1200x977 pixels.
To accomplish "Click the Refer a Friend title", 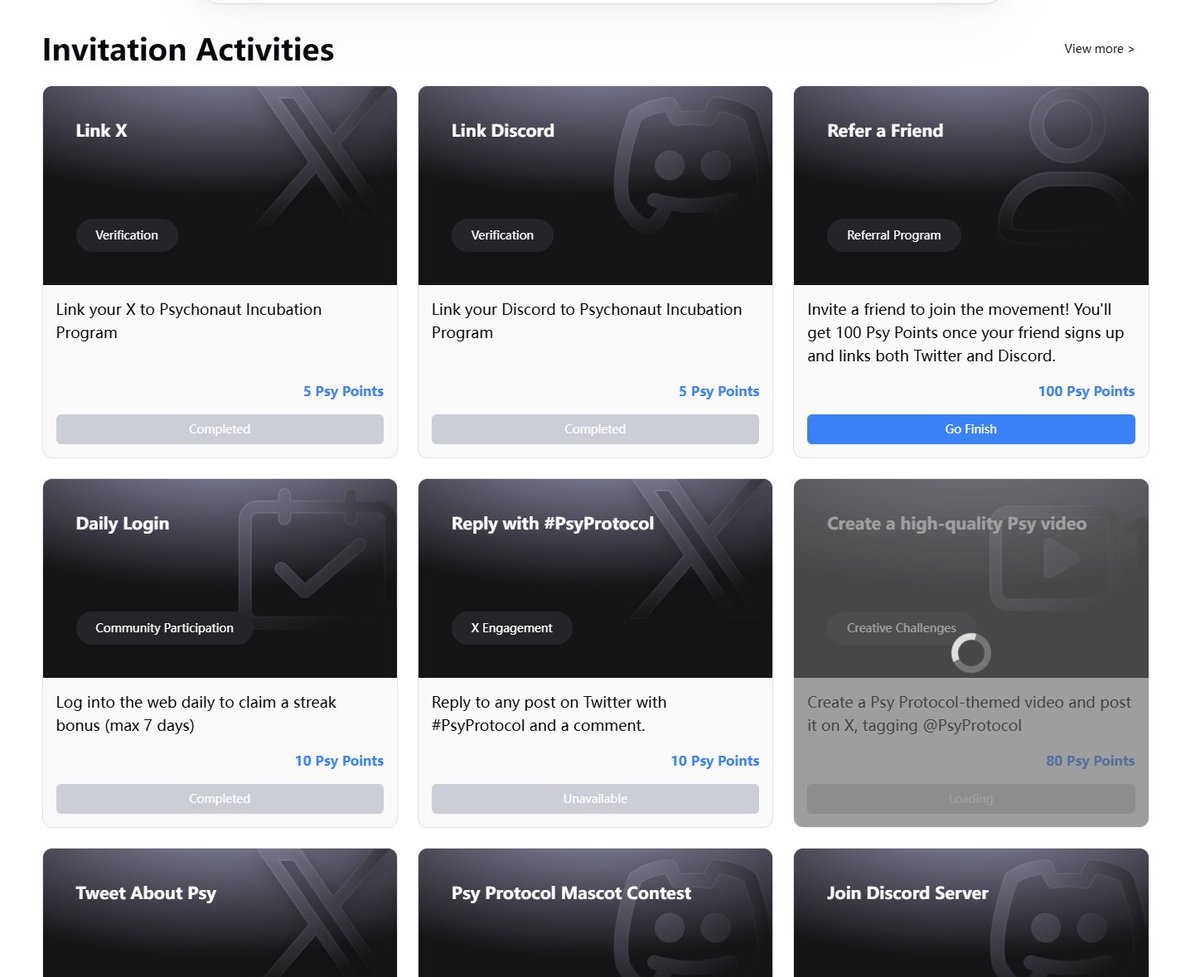I will [x=885, y=130].
